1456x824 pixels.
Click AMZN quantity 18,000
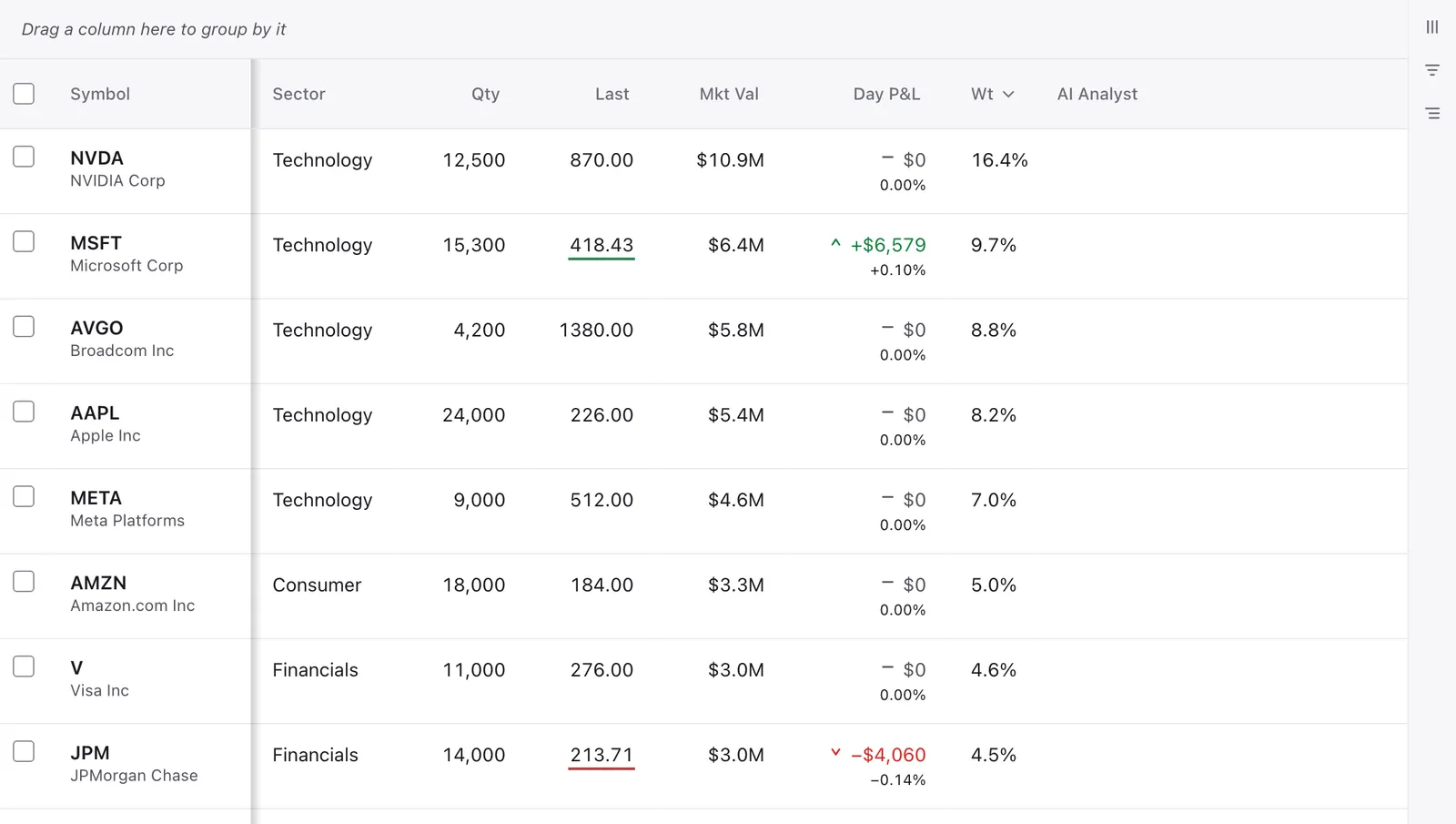473,585
